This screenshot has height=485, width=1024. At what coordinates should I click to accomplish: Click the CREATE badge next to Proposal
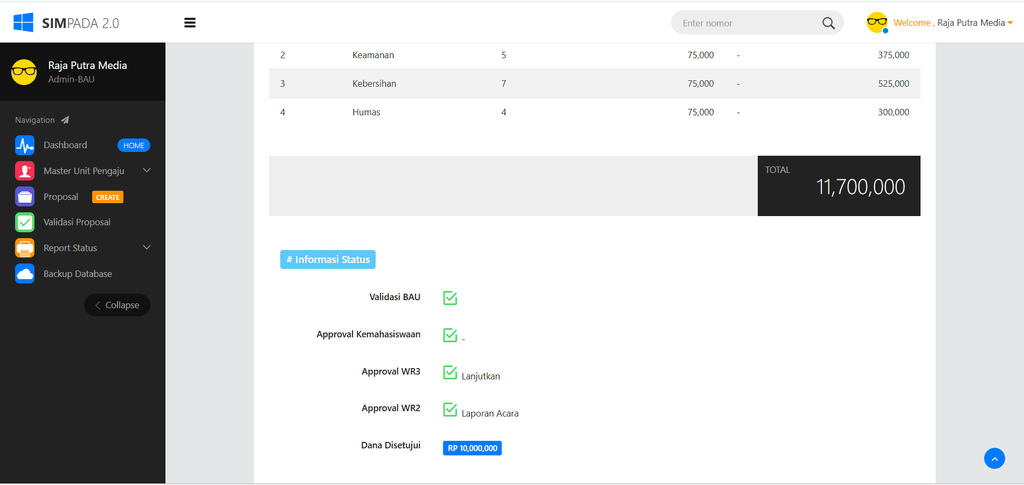[x=108, y=197]
